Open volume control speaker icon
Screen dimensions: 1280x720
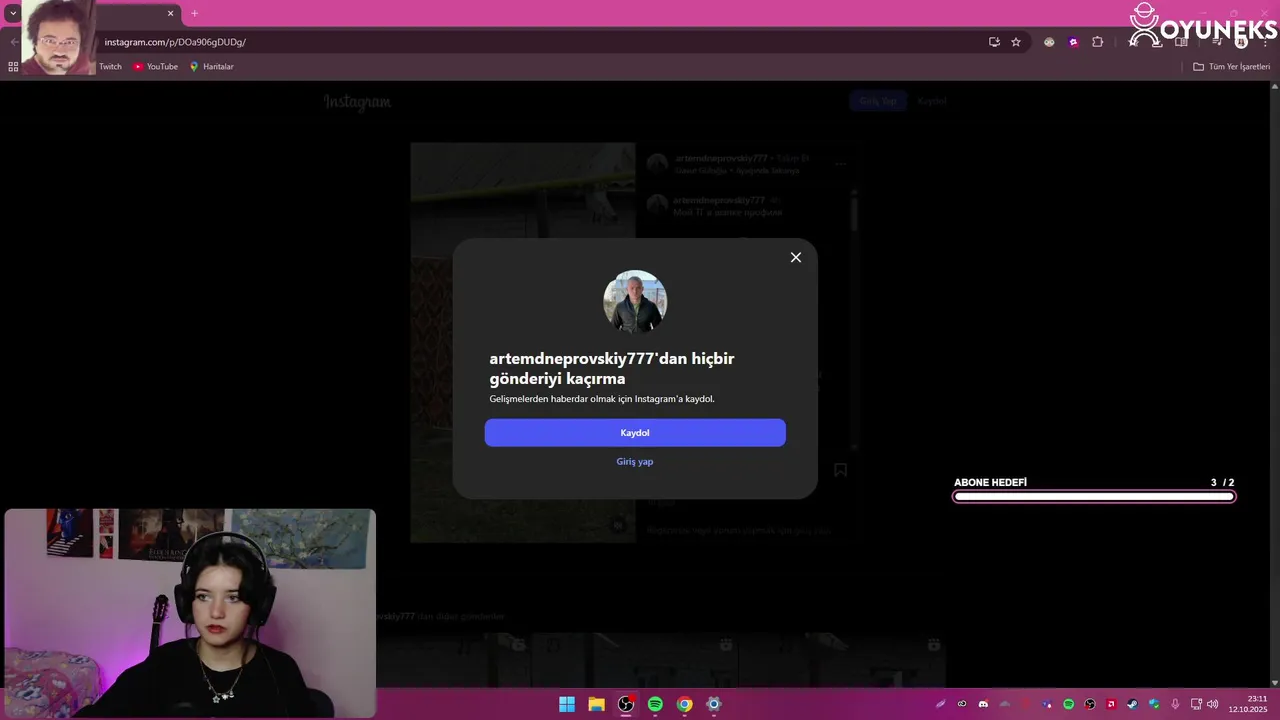[x=1212, y=704]
